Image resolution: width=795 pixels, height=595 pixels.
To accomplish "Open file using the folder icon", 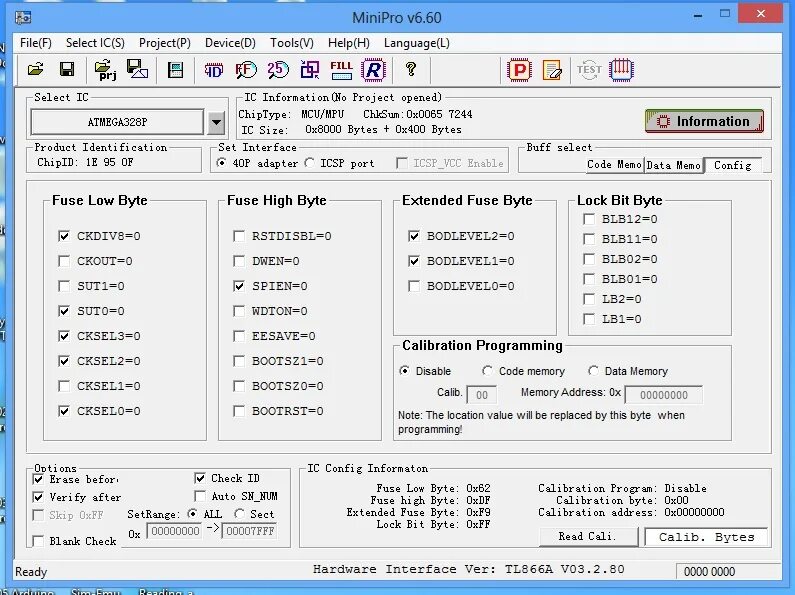I will pos(35,69).
